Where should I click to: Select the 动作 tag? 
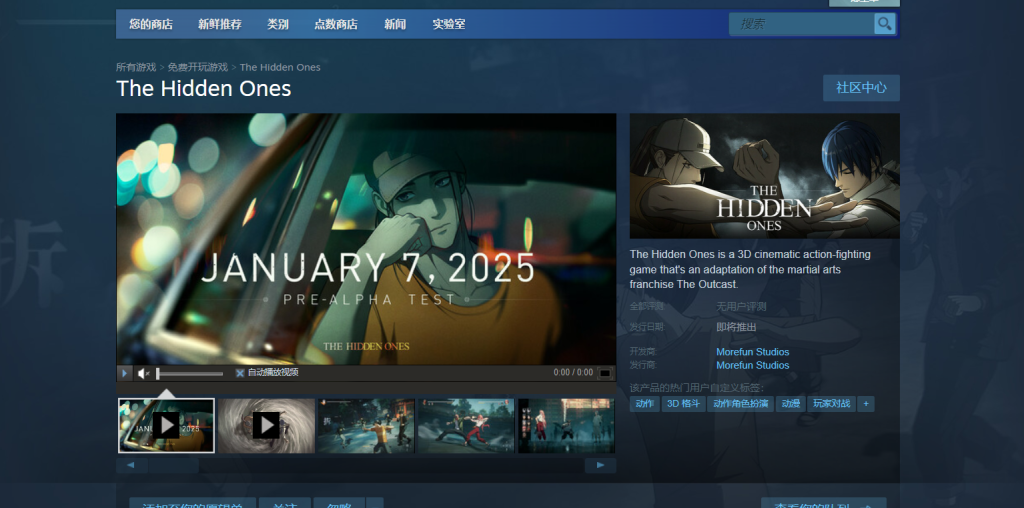click(645, 404)
